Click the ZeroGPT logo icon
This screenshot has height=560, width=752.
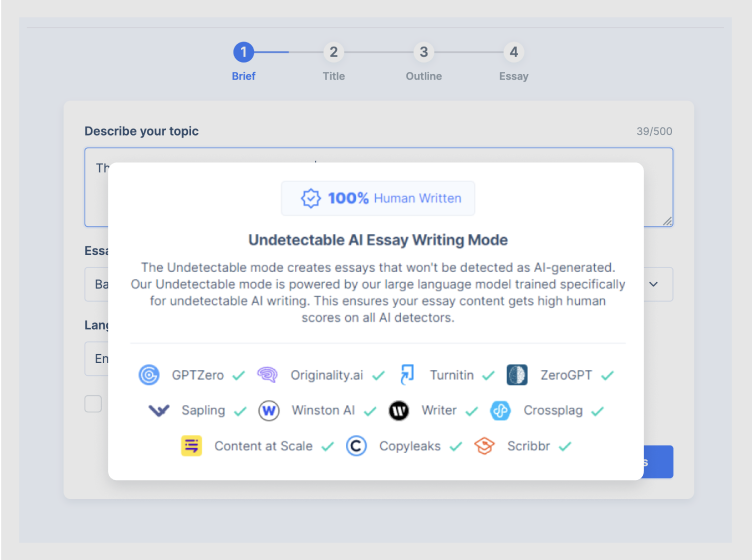click(517, 375)
